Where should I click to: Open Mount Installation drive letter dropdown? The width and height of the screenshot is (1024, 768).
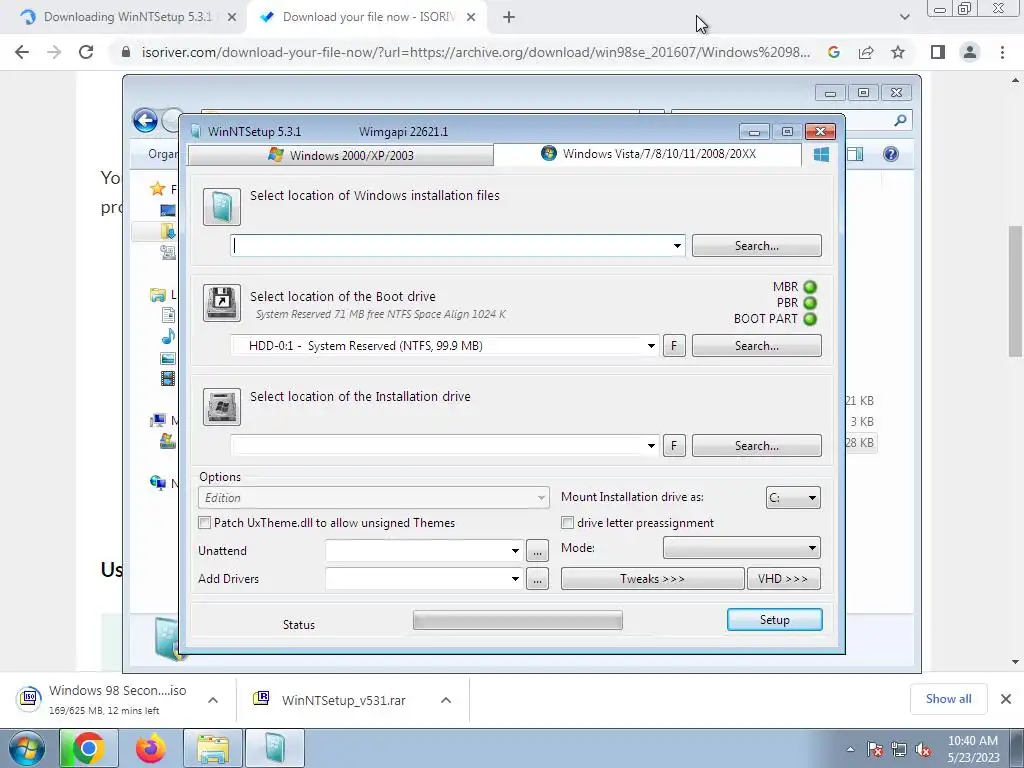point(793,498)
